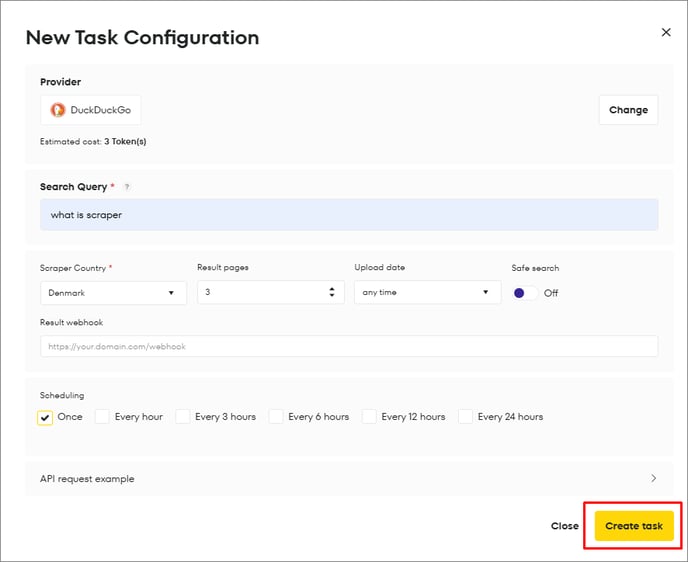This screenshot has width=688, height=562.
Task: Click the Estimated cost 3 Token(s) text
Action: click(x=93, y=141)
